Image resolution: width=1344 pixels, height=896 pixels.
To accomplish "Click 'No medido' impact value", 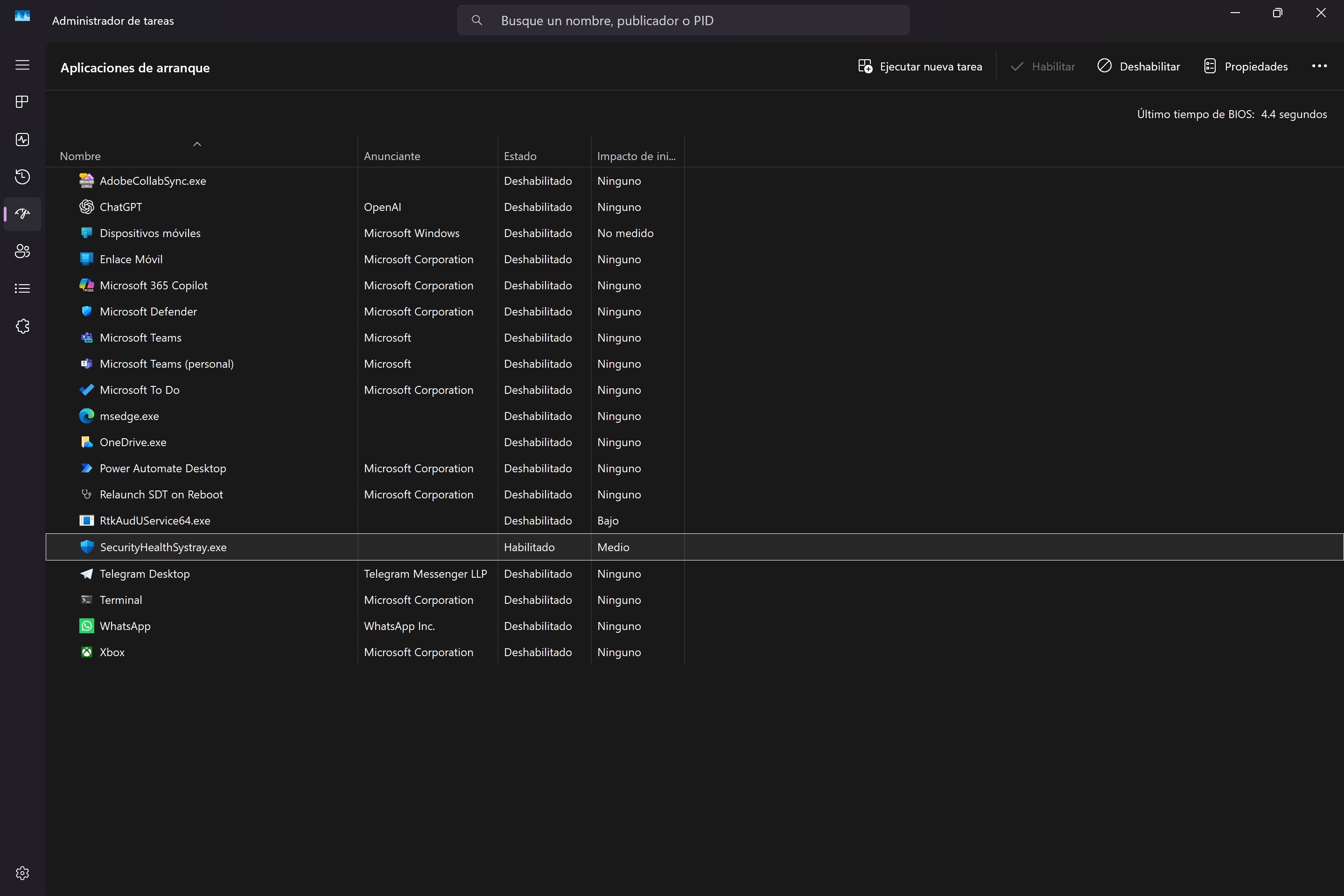I will [x=625, y=233].
